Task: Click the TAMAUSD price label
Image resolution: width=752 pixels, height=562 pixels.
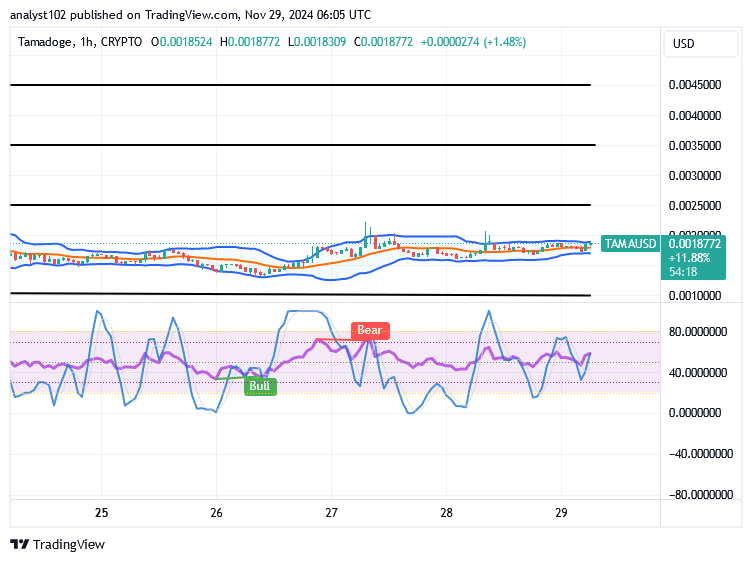Action: 630,244
